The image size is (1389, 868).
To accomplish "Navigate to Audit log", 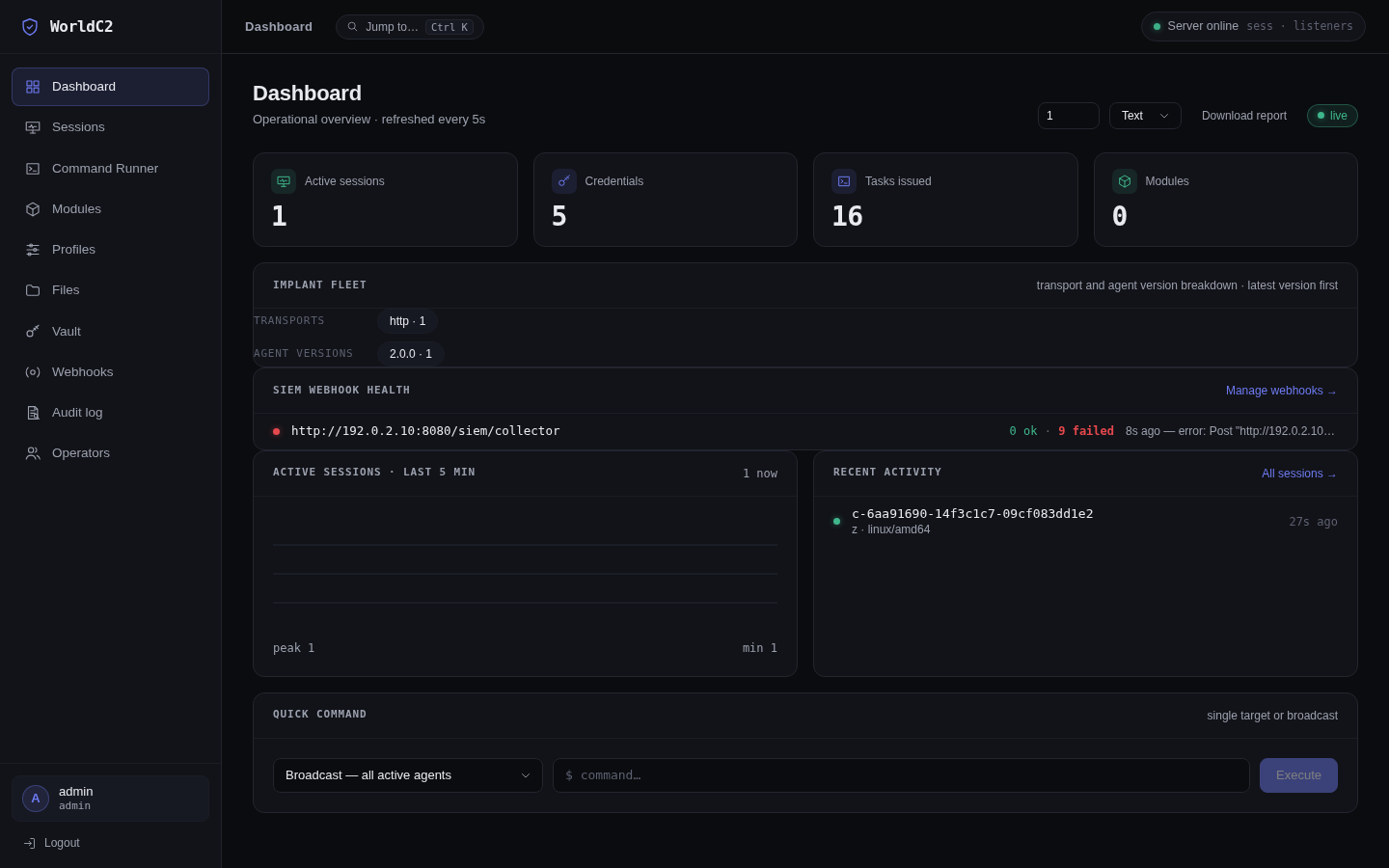I will 110,413.
